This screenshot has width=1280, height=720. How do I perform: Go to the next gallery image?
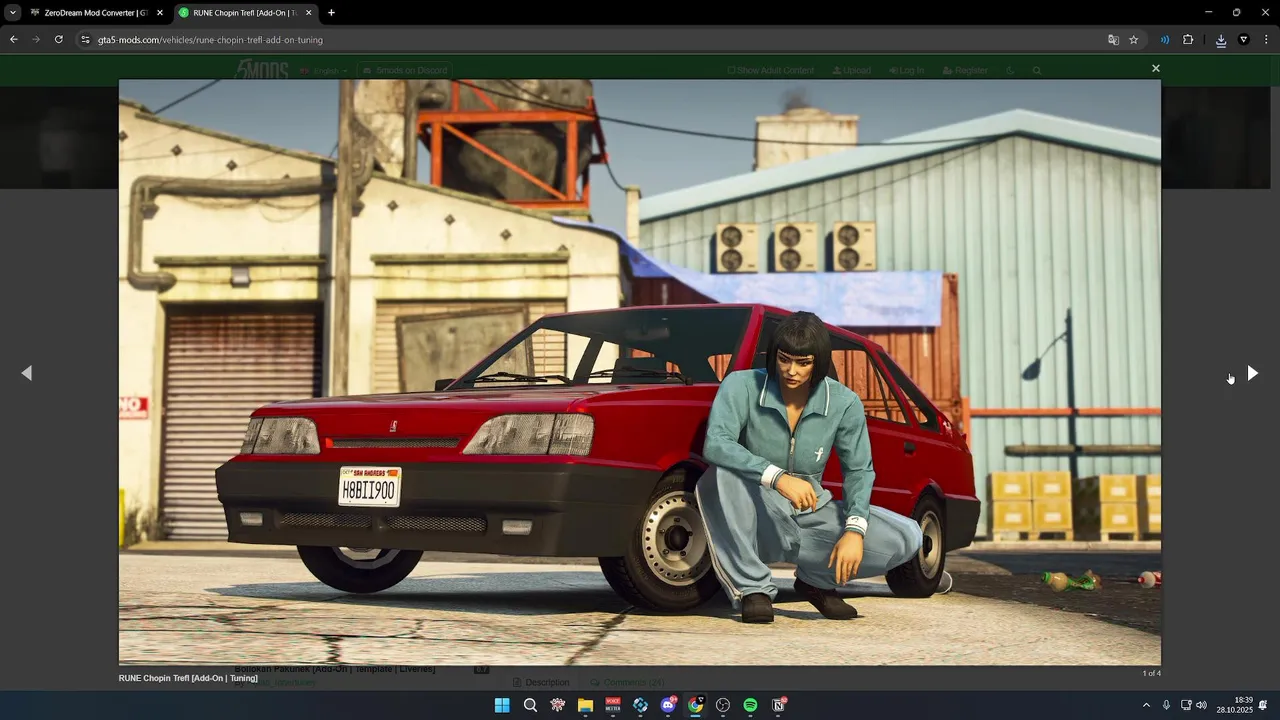pyautogui.click(x=1252, y=373)
